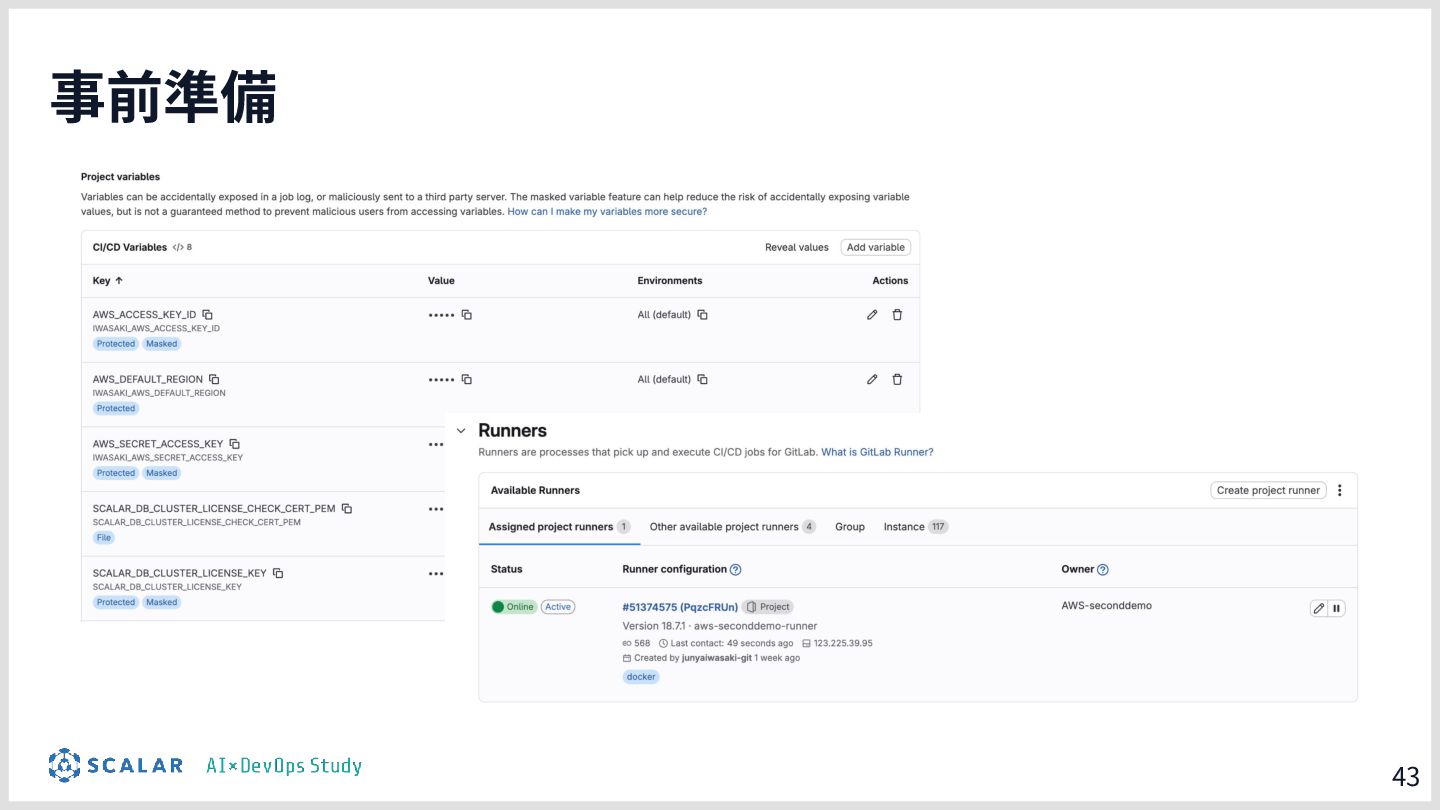This screenshot has width=1440, height=810.
Task: Copy the AWS_ACCESS_KEY_ID key name
Action: pyautogui.click(x=208, y=315)
